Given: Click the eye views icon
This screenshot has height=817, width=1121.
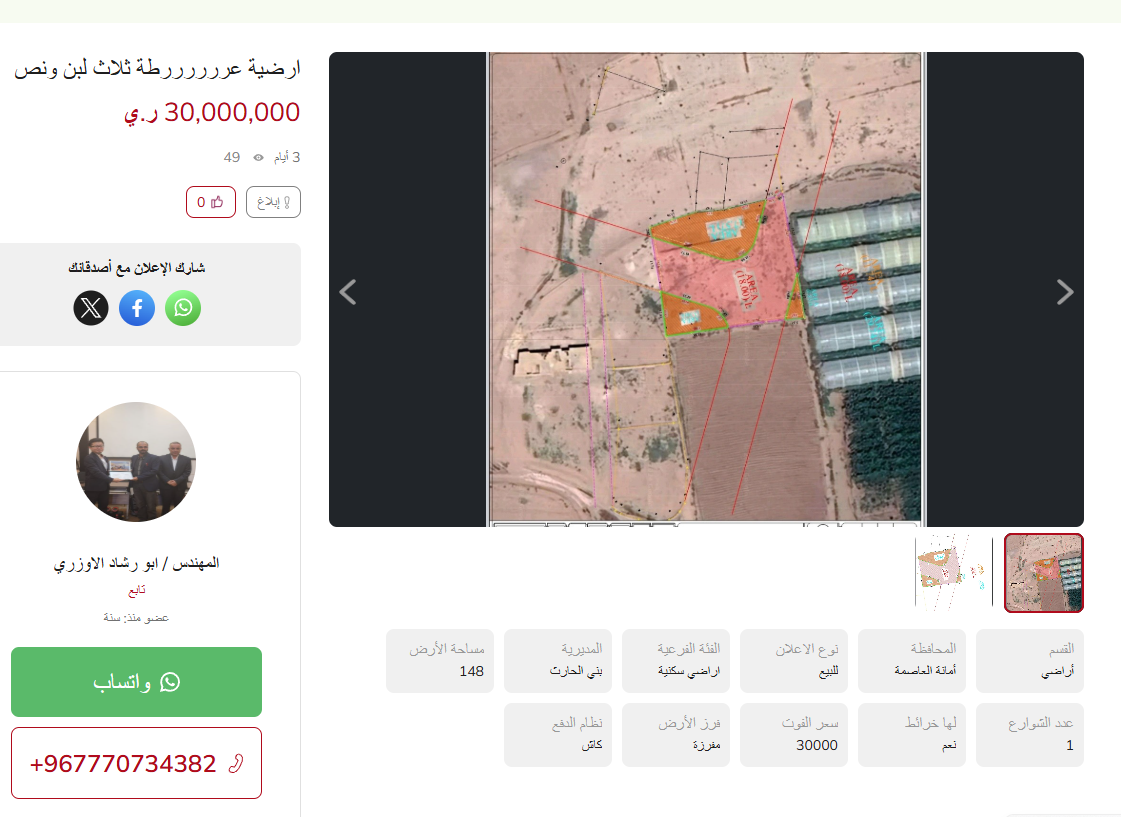Looking at the screenshot, I should (259, 157).
